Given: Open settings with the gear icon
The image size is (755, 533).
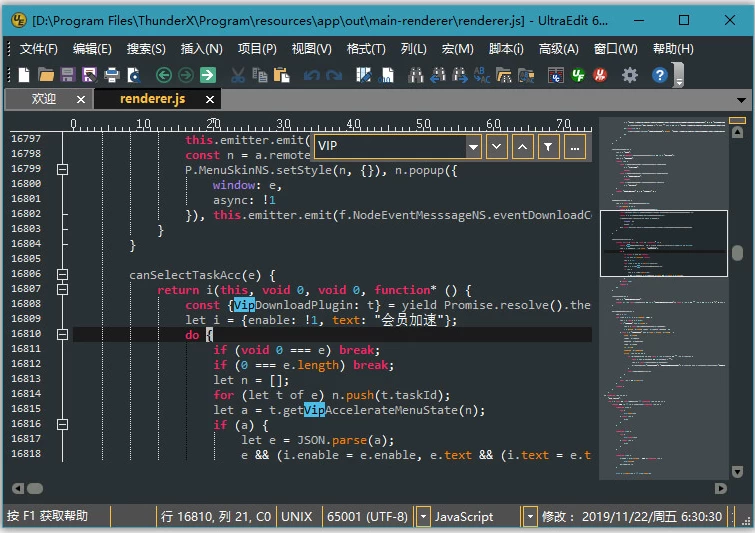Looking at the screenshot, I should pos(629,75).
